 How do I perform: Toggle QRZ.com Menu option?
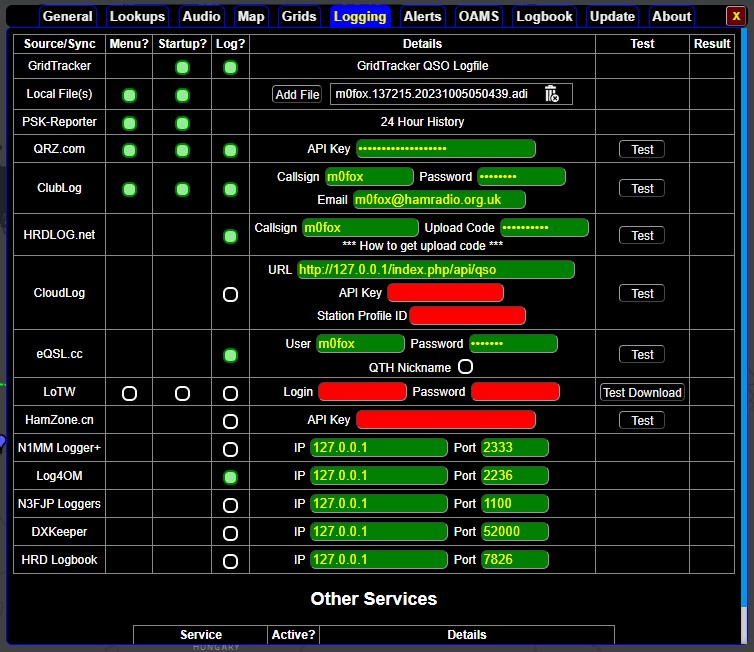[129, 150]
